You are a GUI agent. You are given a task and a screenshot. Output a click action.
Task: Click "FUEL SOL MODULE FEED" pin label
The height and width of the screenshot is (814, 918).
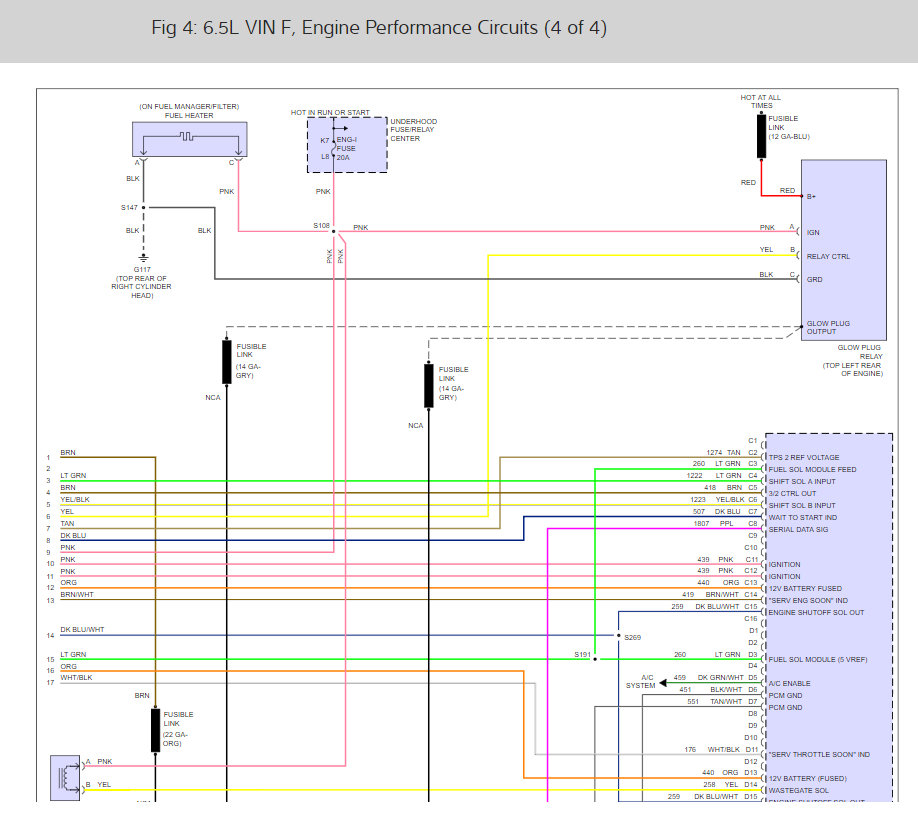pyautogui.click(x=812, y=470)
